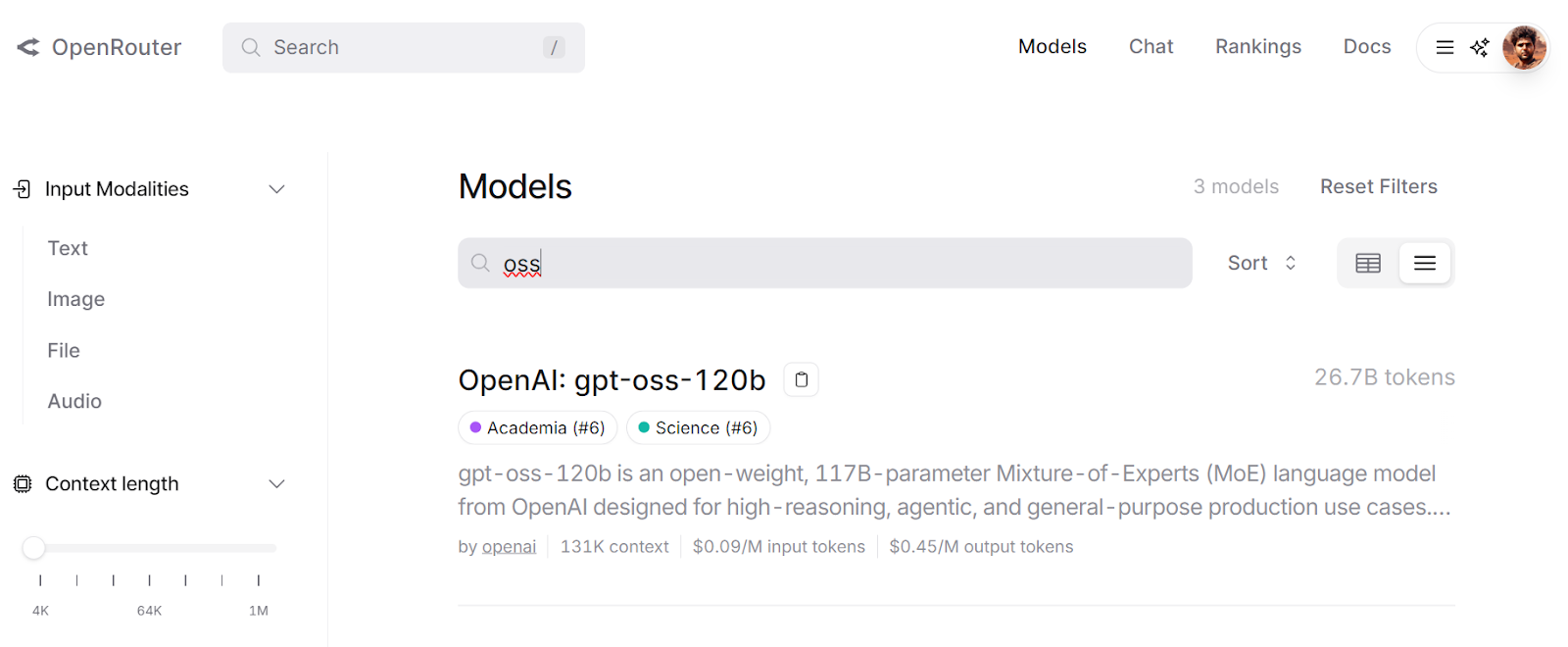Click the Context length panel icon
This screenshot has width=1568, height=647.
coord(22,483)
